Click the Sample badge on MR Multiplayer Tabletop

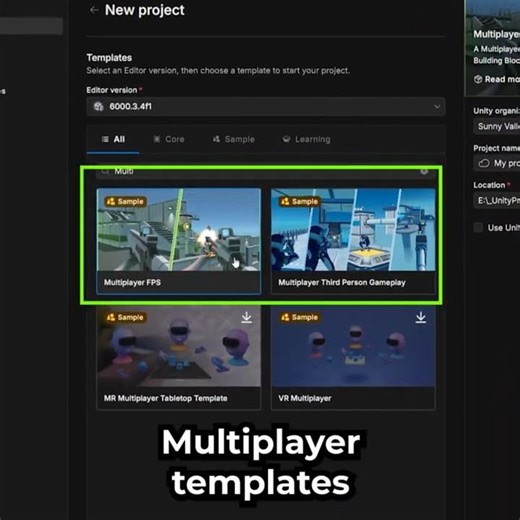[x=125, y=317]
